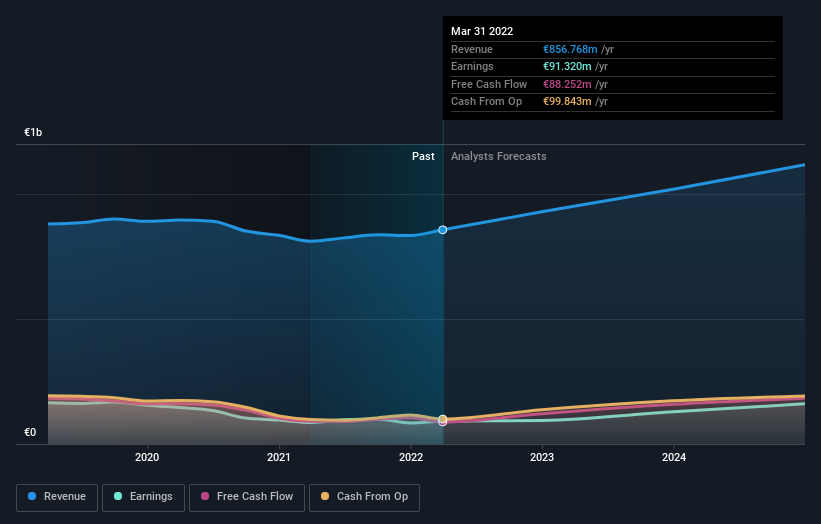Click the Past label
This screenshot has height=524, width=821.
tap(423, 157)
